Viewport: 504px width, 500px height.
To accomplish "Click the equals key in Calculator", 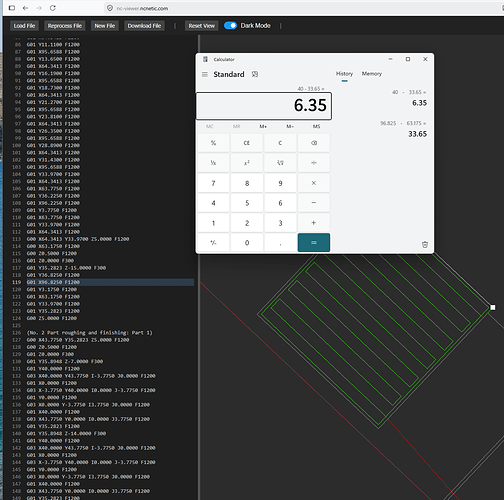I will tap(314, 243).
